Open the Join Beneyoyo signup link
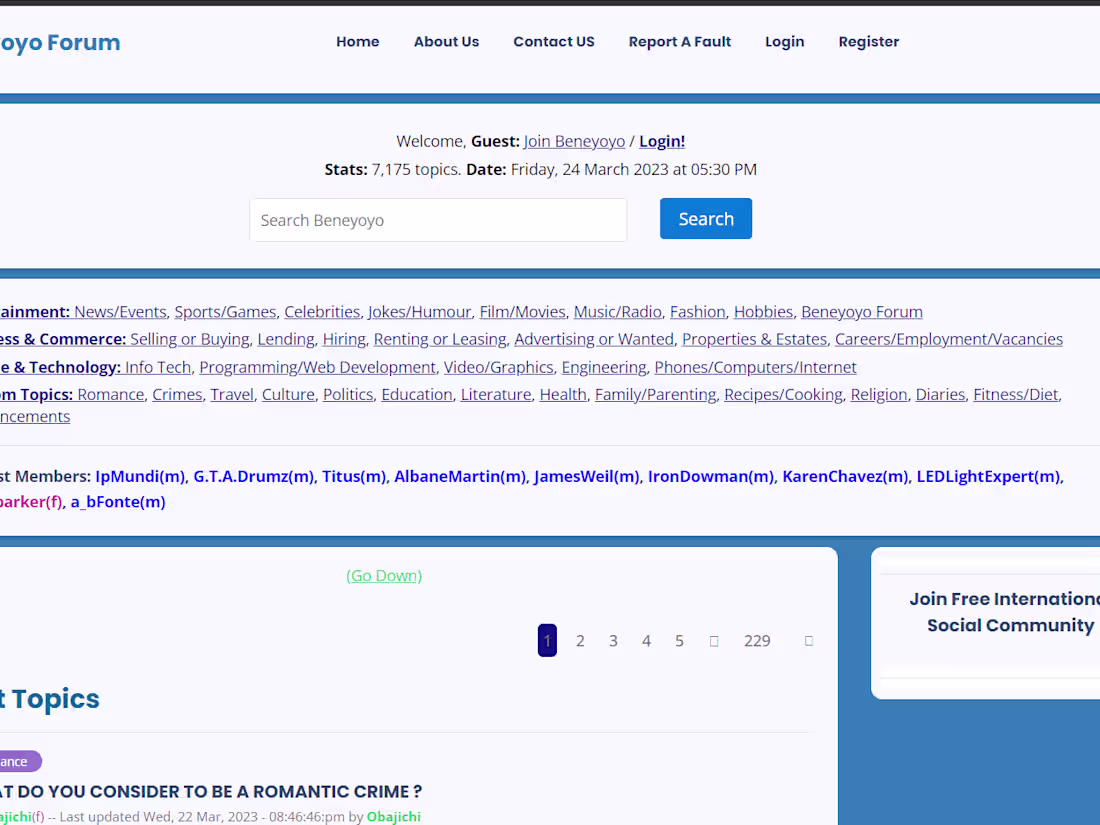Viewport: 1100px width, 825px height. pos(574,141)
